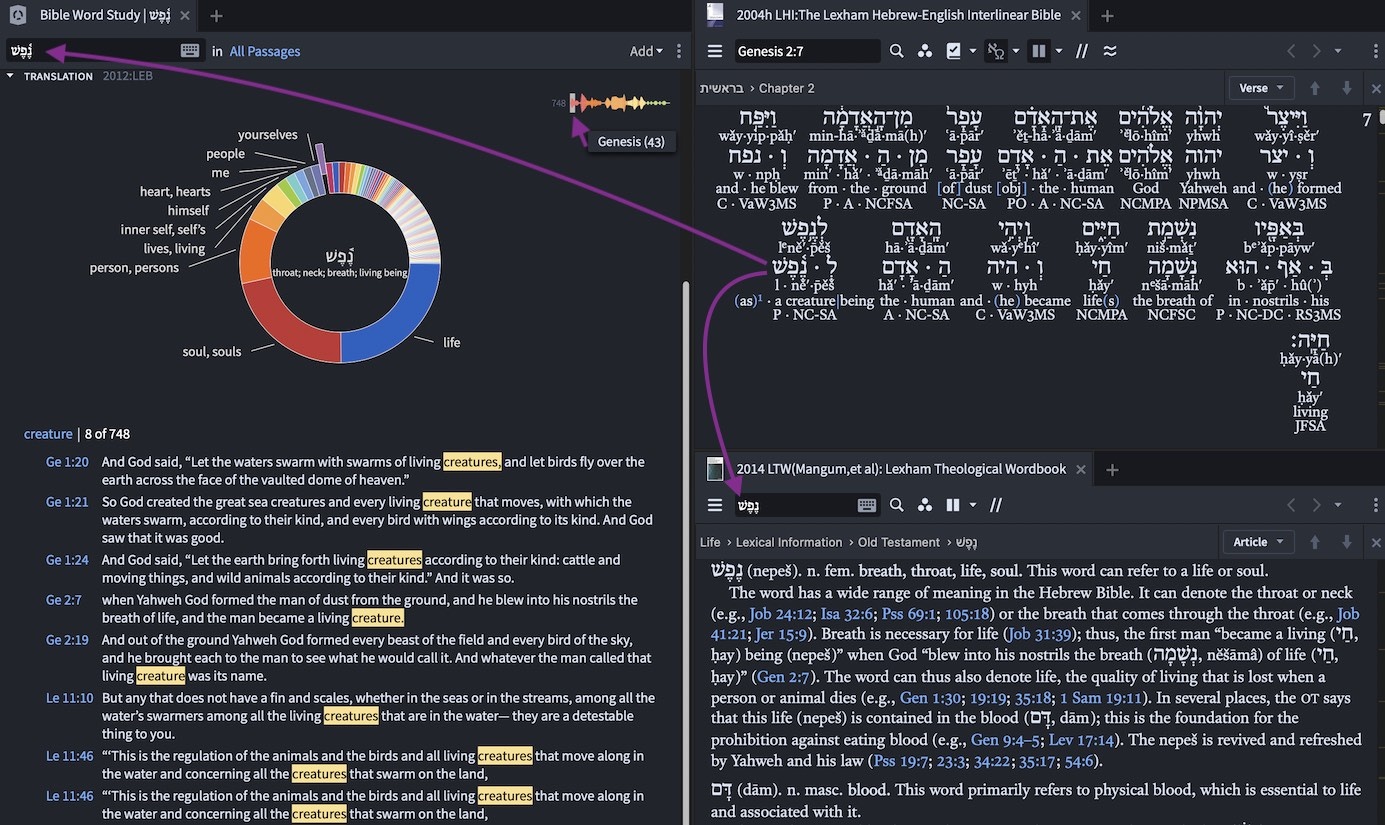Add a new tab beside the Theological Wordbook tab
This screenshot has height=825, width=1385.
[x=1111, y=469]
